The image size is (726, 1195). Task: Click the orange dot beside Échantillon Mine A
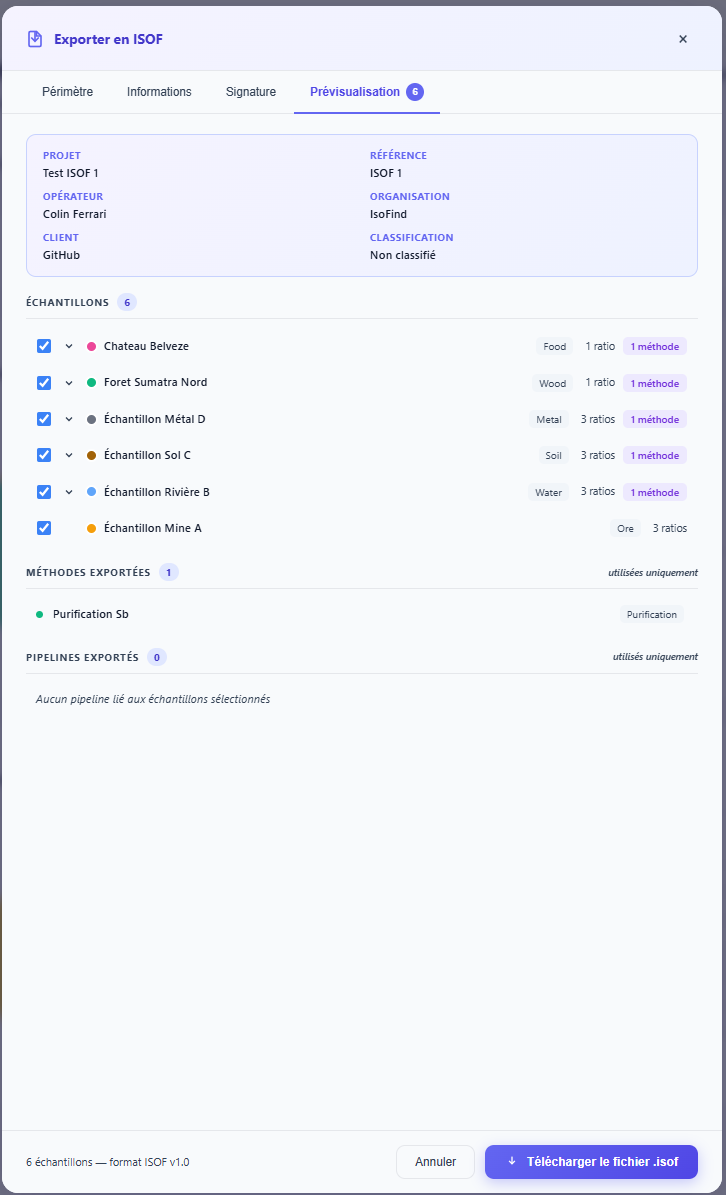pyautogui.click(x=92, y=528)
